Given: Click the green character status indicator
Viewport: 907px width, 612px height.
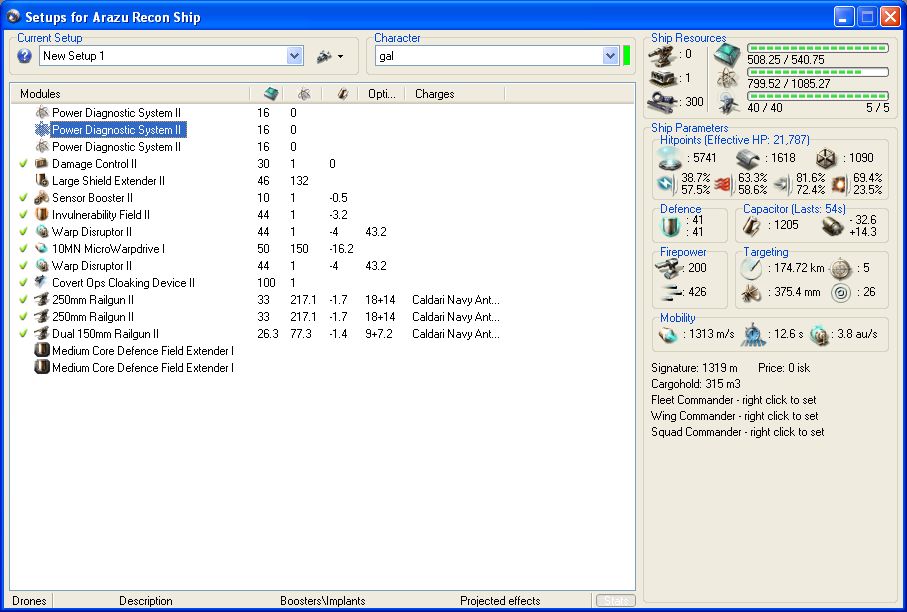Looking at the screenshot, I should coord(627,56).
